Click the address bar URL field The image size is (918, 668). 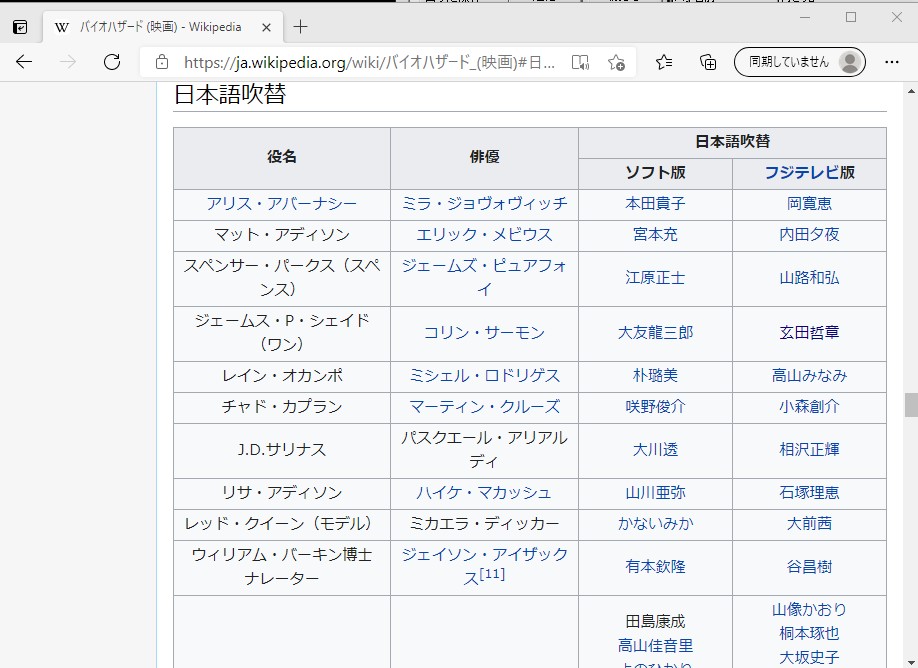coord(369,62)
